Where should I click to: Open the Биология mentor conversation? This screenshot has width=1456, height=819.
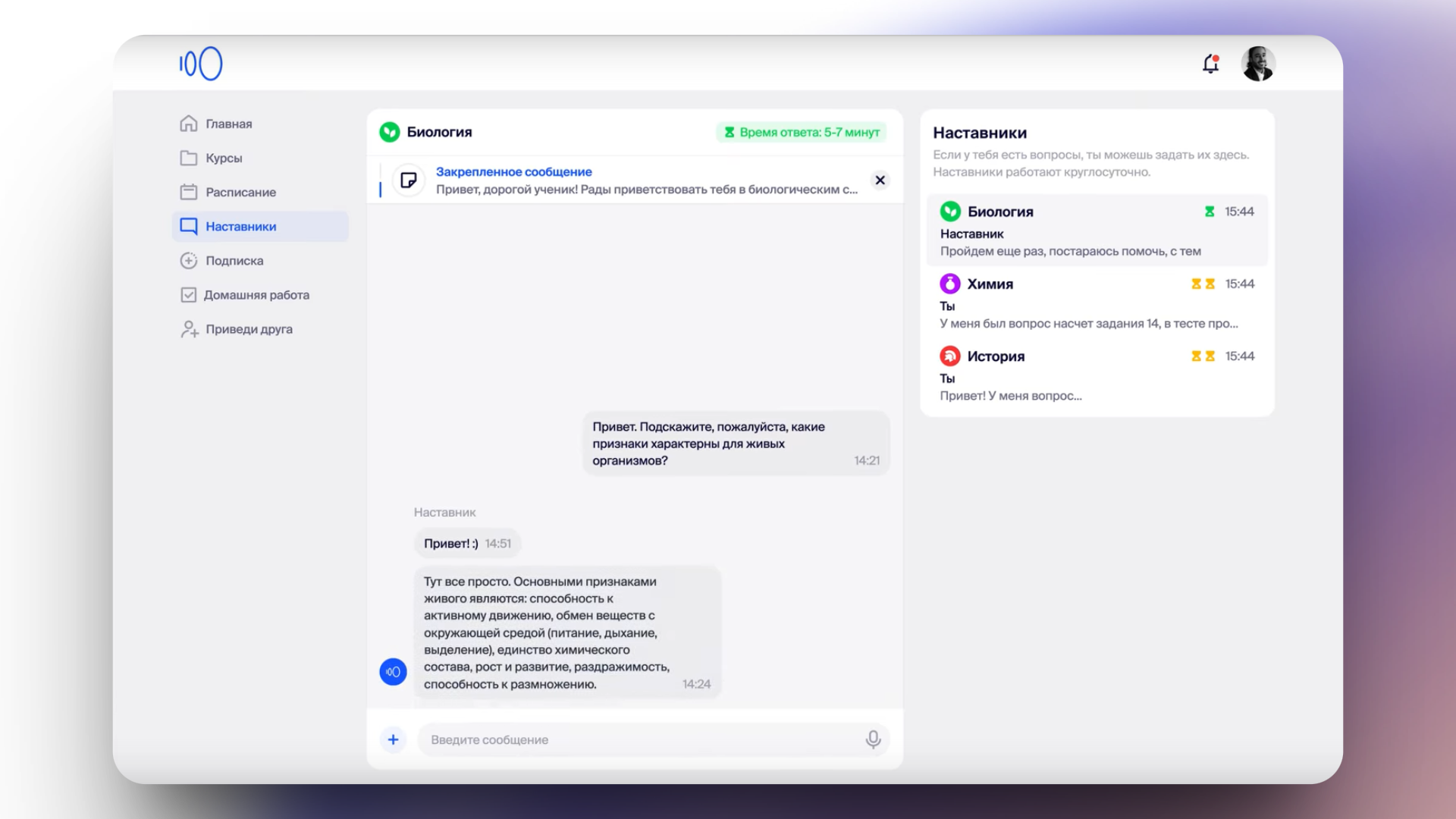(x=1097, y=231)
